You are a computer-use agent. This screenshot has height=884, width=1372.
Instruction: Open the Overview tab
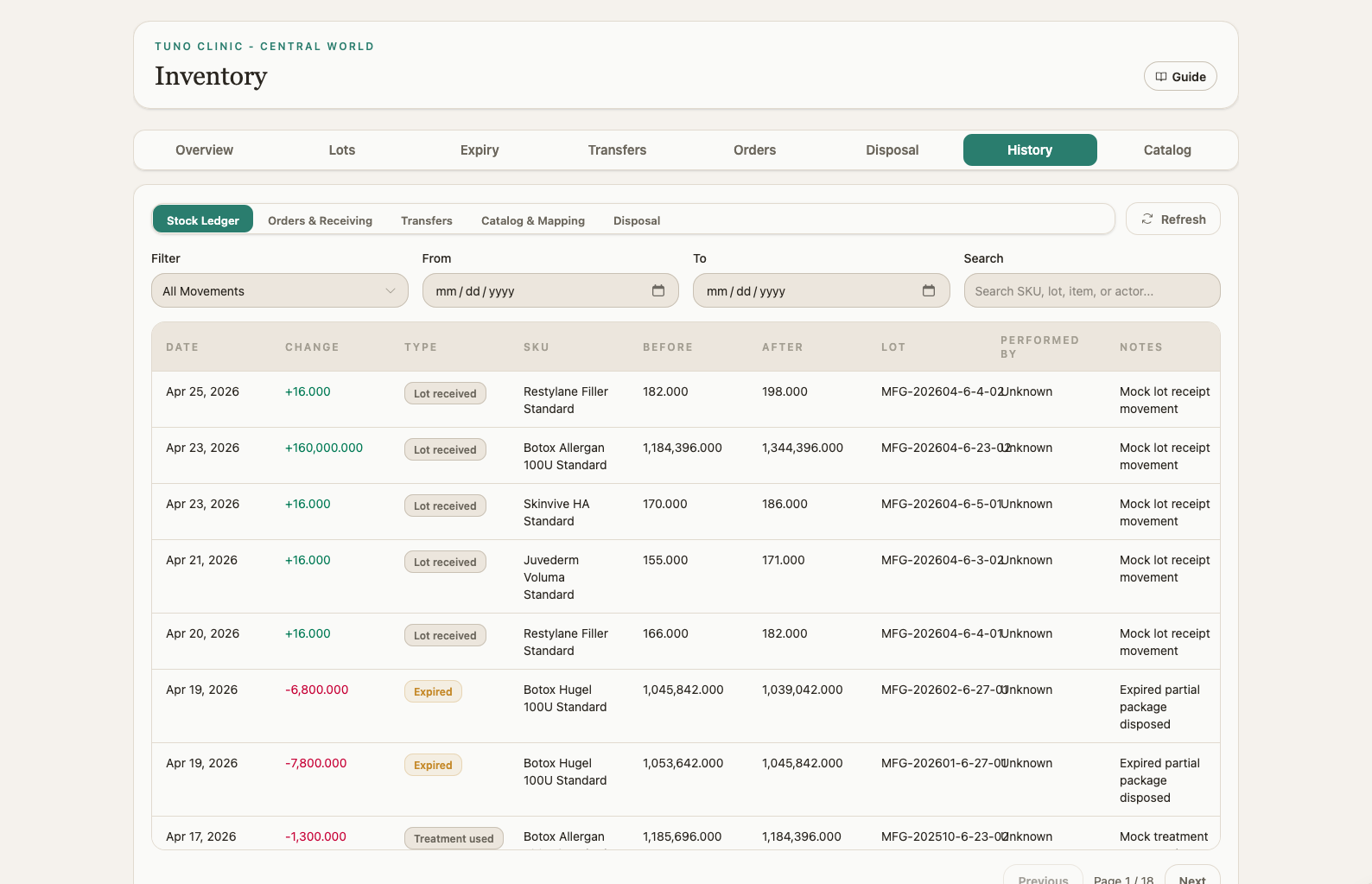[x=204, y=149]
